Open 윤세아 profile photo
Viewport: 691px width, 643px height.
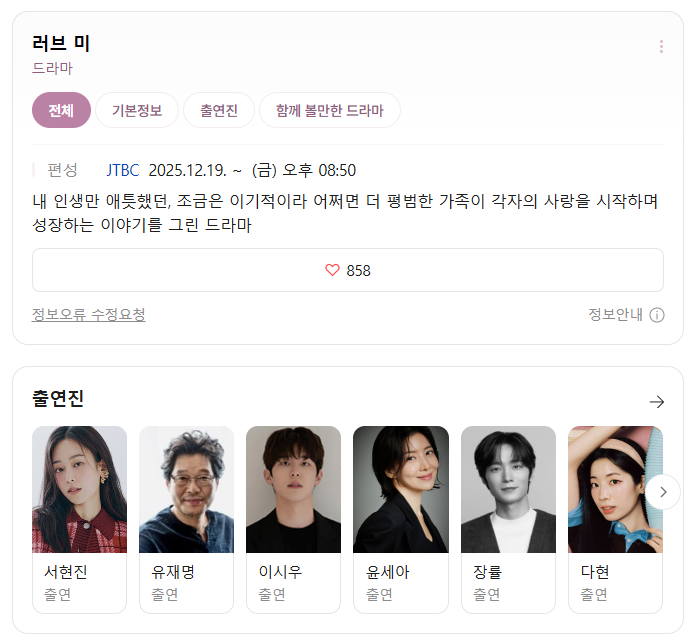click(x=401, y=489)
